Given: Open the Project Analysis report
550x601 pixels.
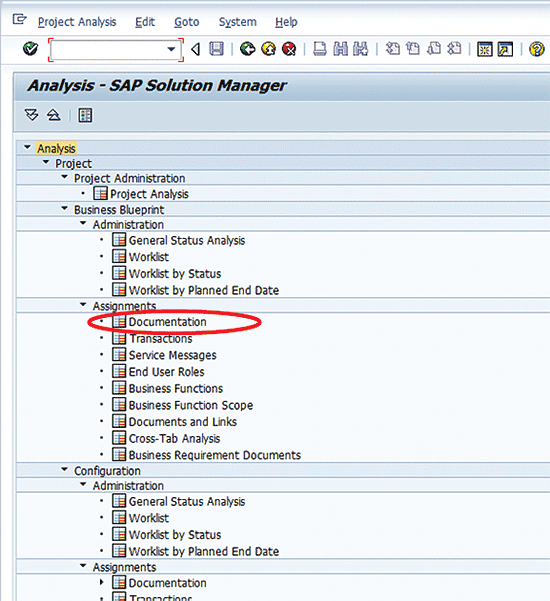Looking at the screenshot, I should pos(149,194).
